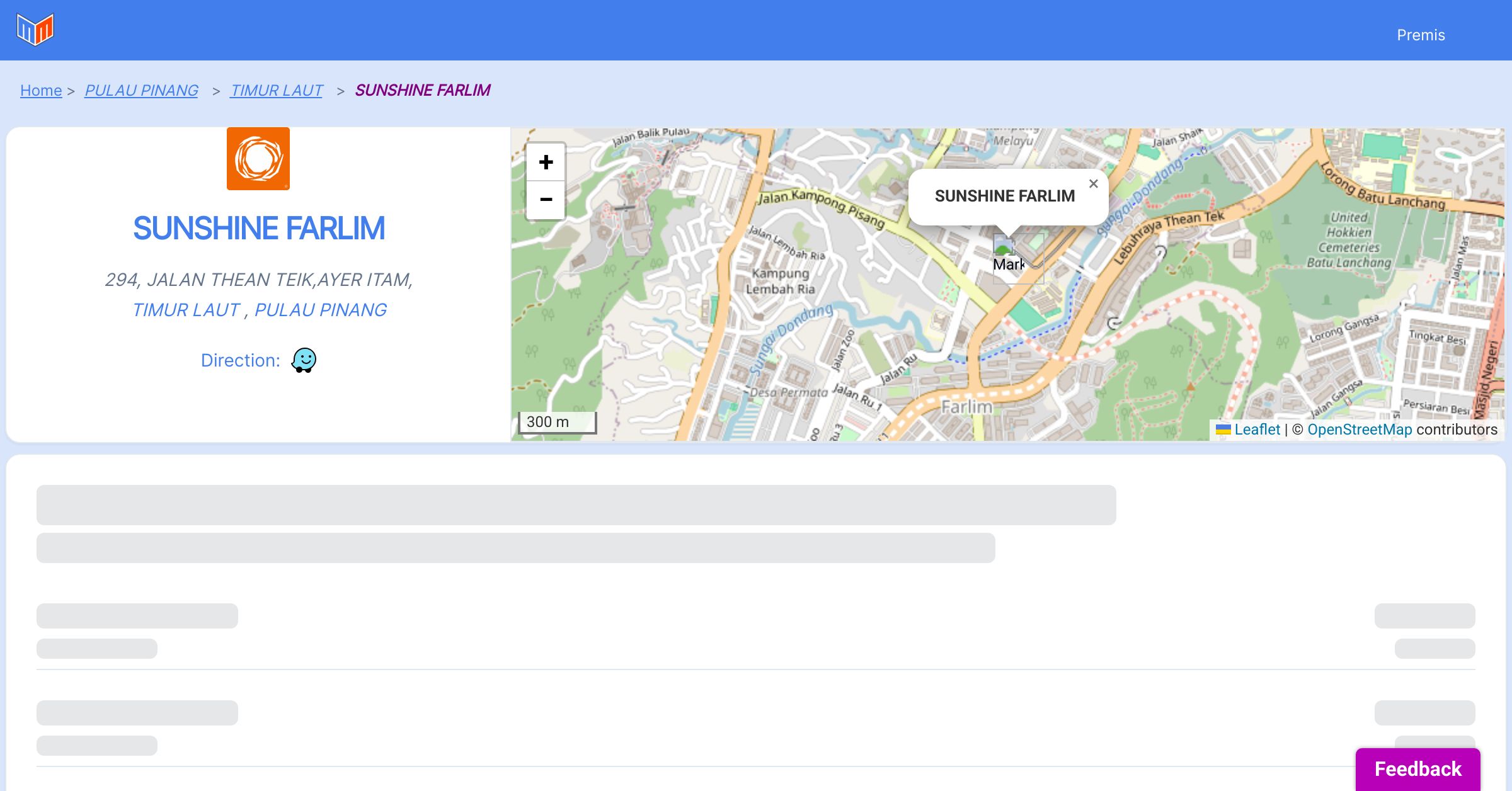This screenshot has width=1512, height=791.
Task: Click TIMUR LAUT in the address
Action: (x=186, y=310)
